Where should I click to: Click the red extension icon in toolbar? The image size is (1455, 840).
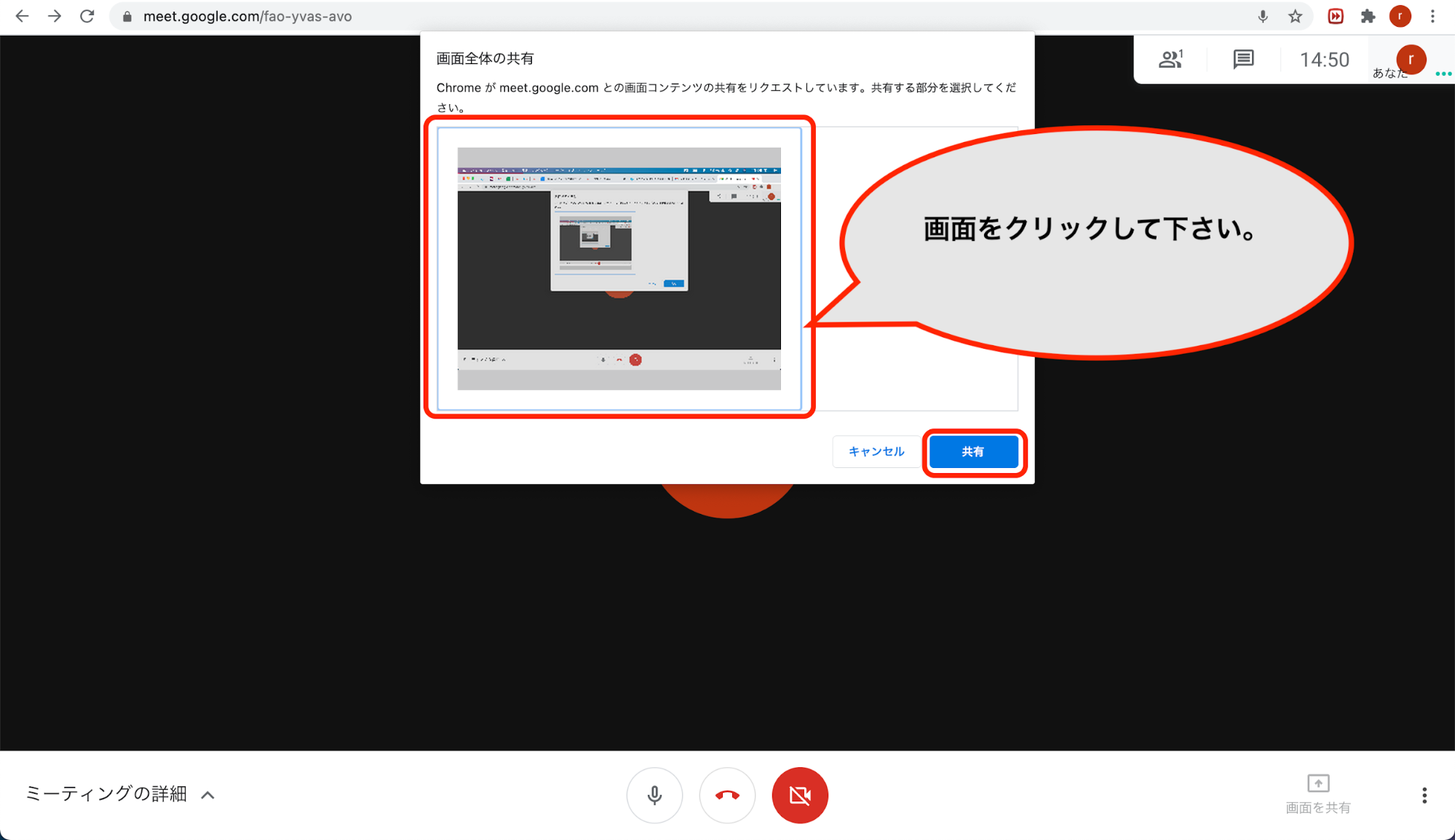pos(1336,16)
